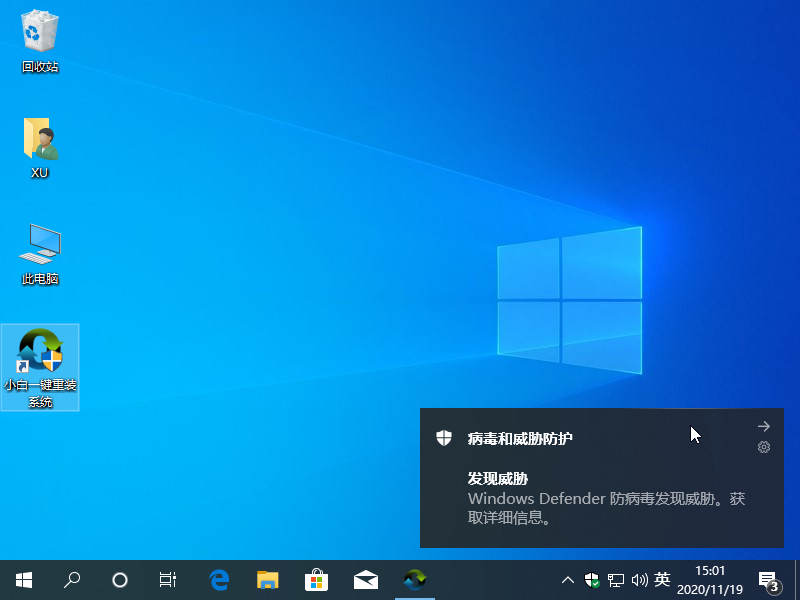The width and height of the screenshot is (800, 600).
Task: Dismiss notification with the arrow icon
Action: click(x=764, y=426)
